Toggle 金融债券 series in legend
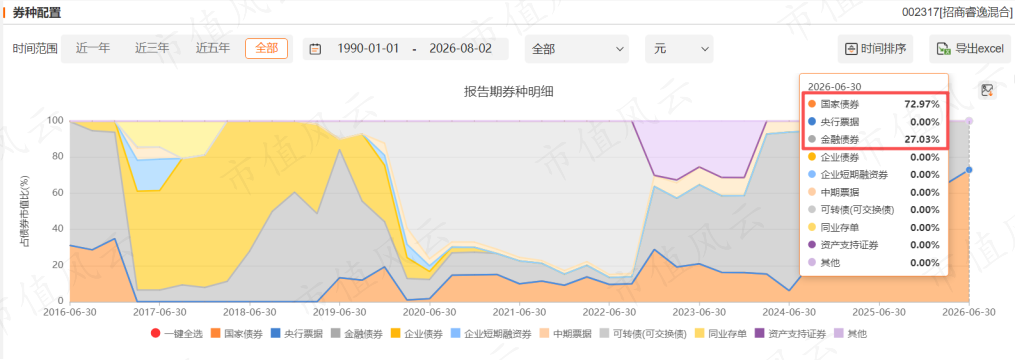Screen dimensions: 1015x360 click(357, 334)
